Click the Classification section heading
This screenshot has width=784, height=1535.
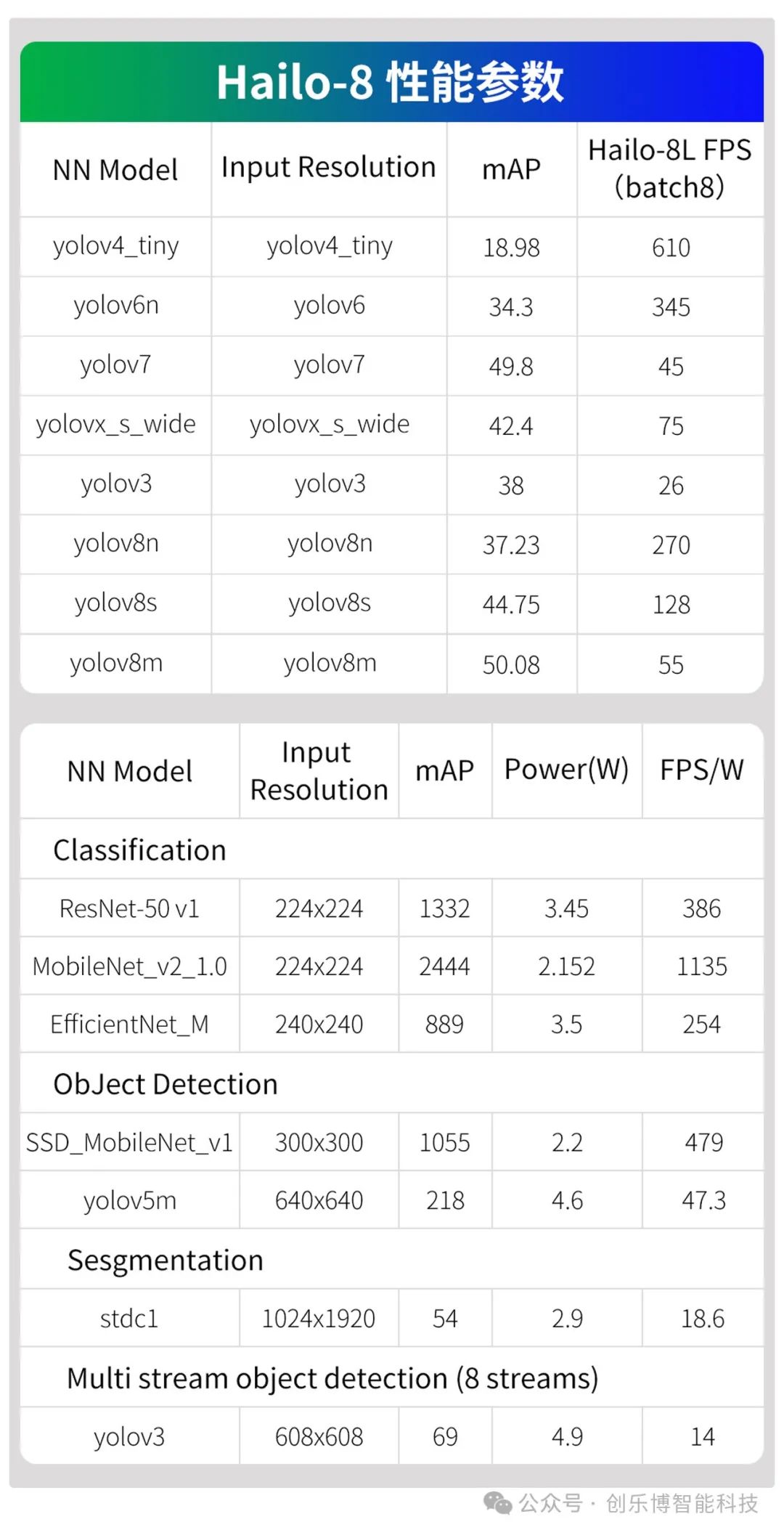pos(139,850)
